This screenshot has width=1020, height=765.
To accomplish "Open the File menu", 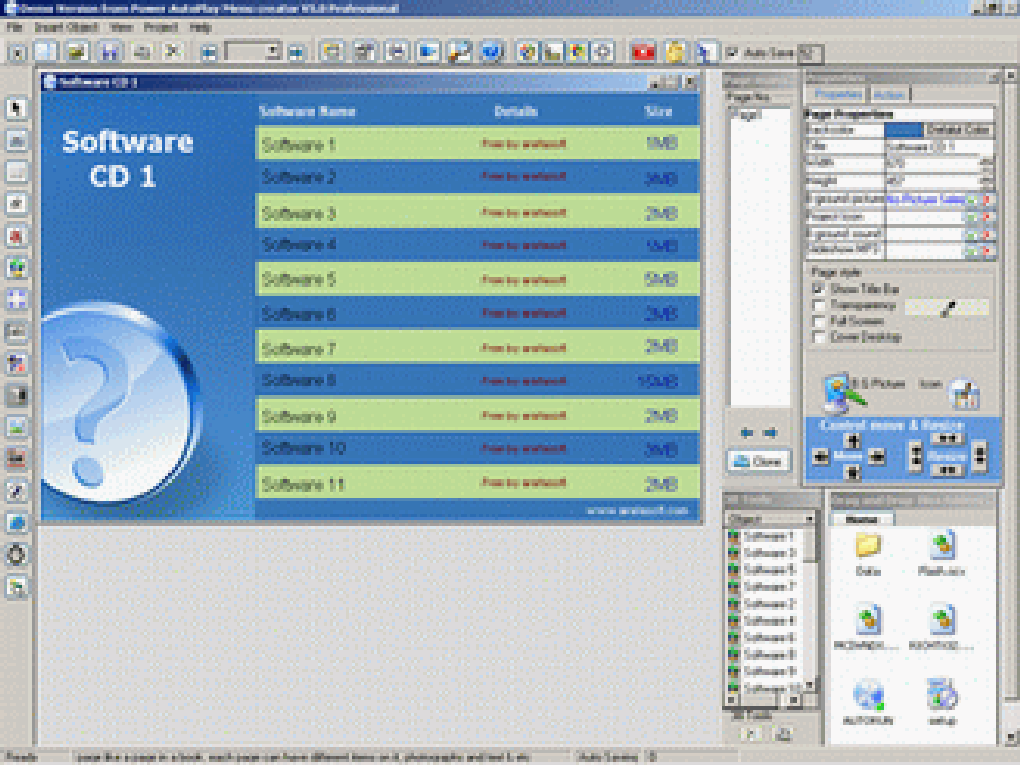I will (x=14, y=27).
